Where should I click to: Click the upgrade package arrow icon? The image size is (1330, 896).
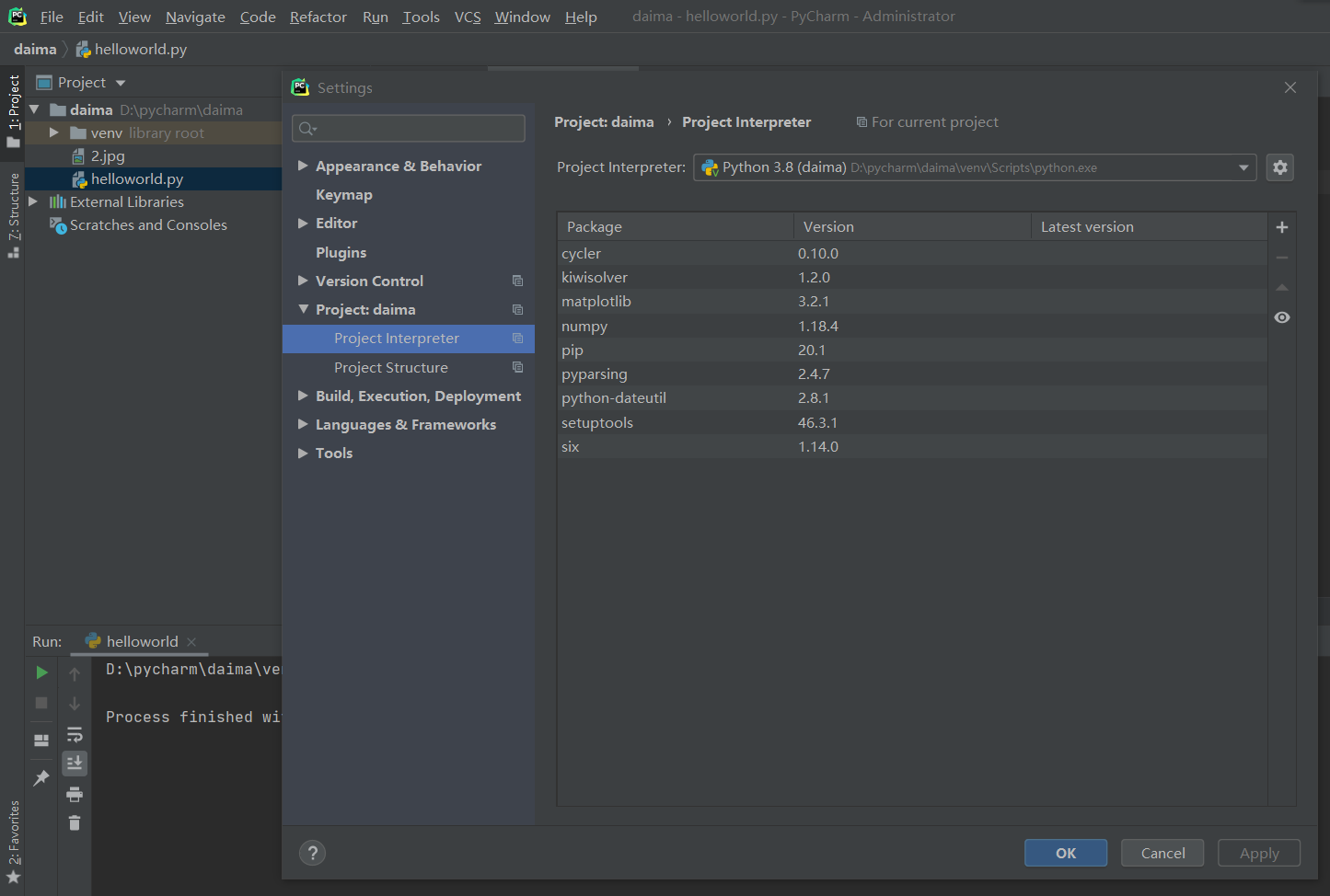(x=1281, y=287)
